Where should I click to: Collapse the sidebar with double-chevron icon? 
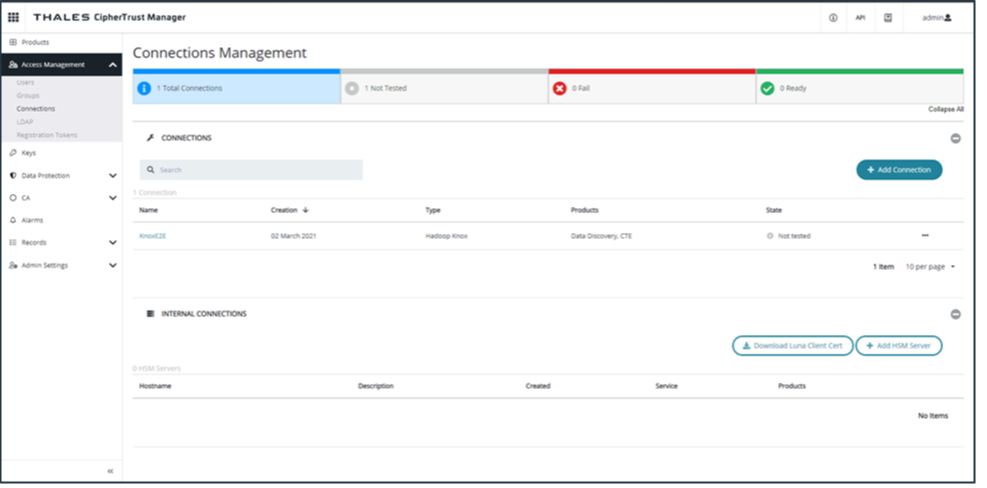point(110,470)
